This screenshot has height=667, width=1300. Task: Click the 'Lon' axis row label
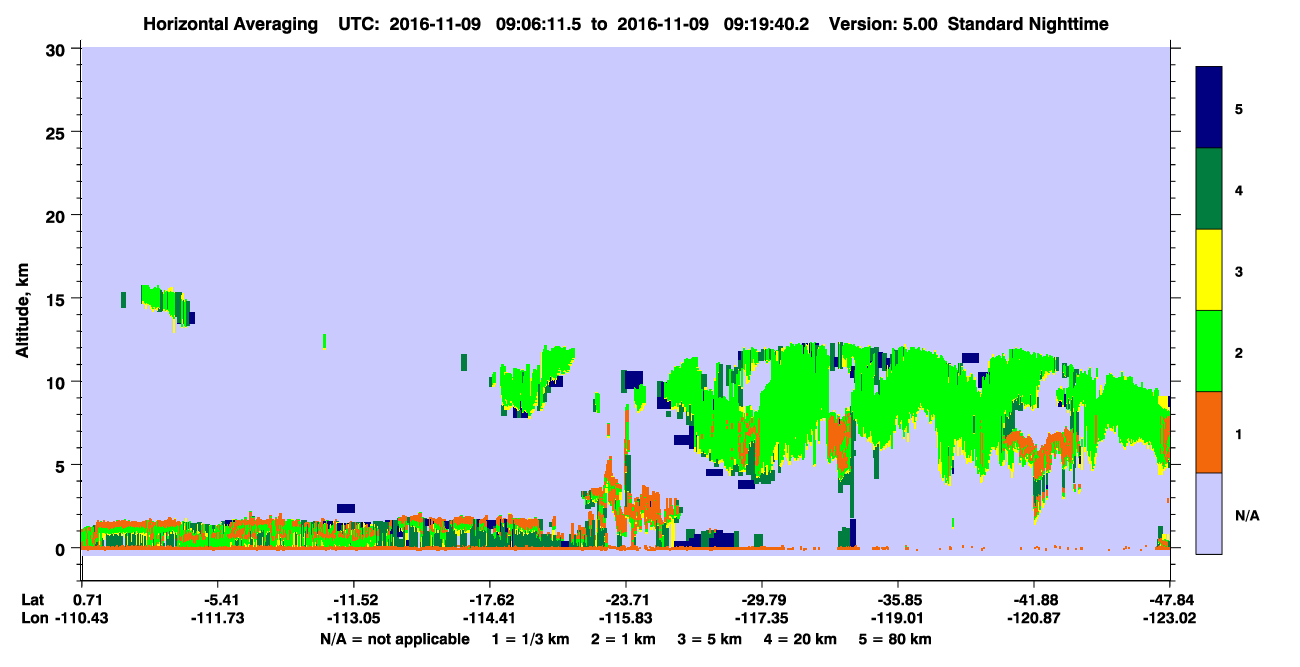pyautogui.click(x=33, y=618)
